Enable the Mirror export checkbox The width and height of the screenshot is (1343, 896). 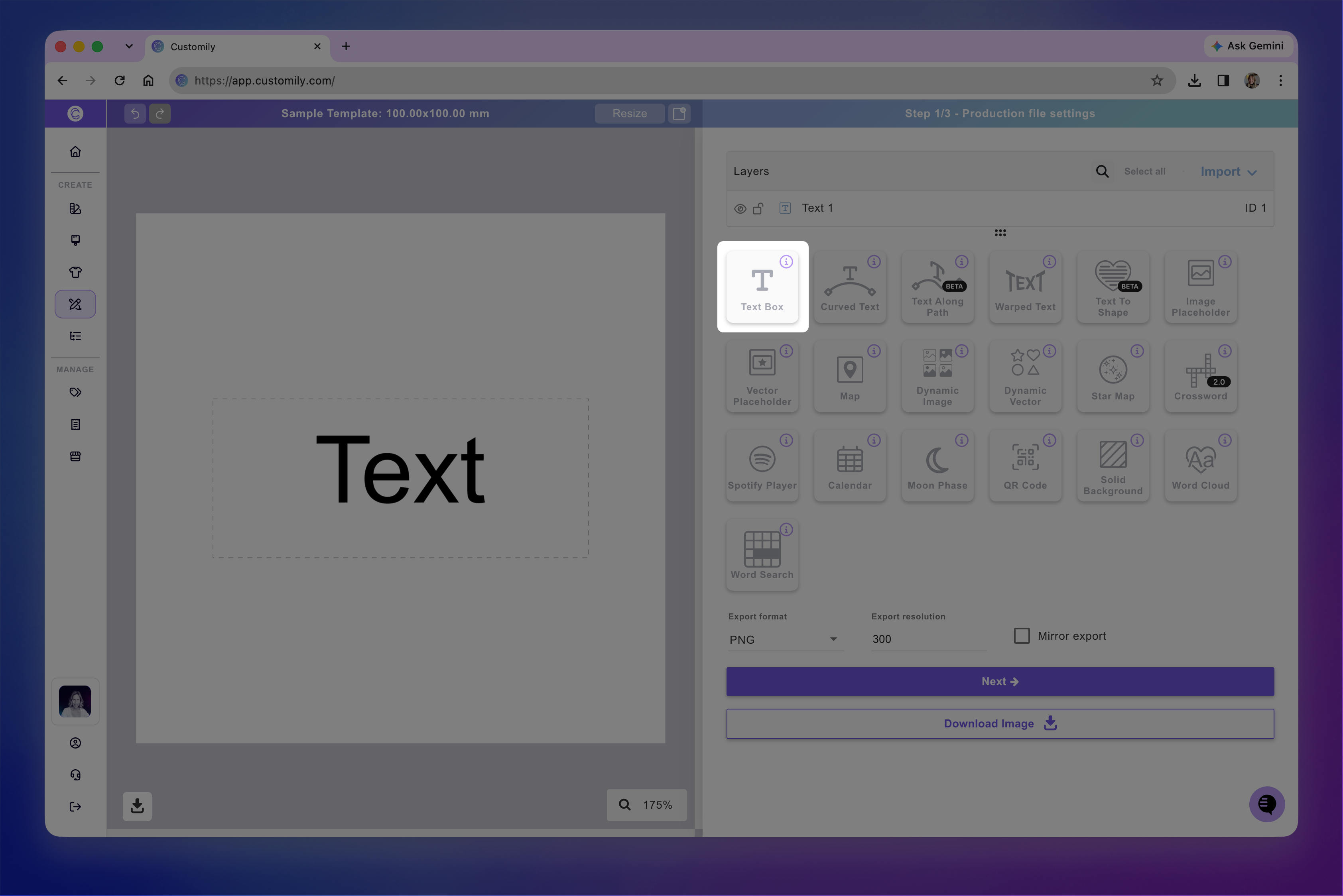pyautogui.click(x=1022, y=635)
